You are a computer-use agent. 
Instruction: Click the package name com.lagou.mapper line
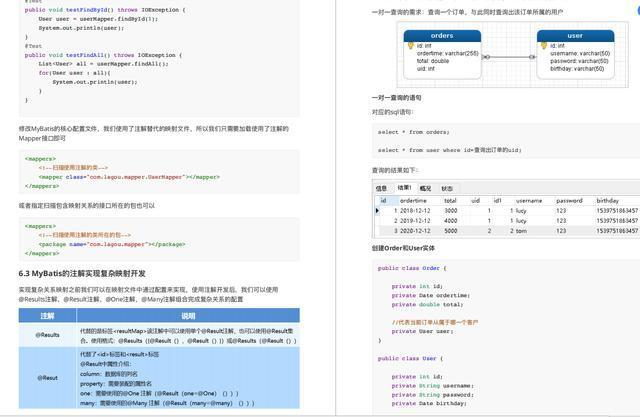click(x=112, y=244)
